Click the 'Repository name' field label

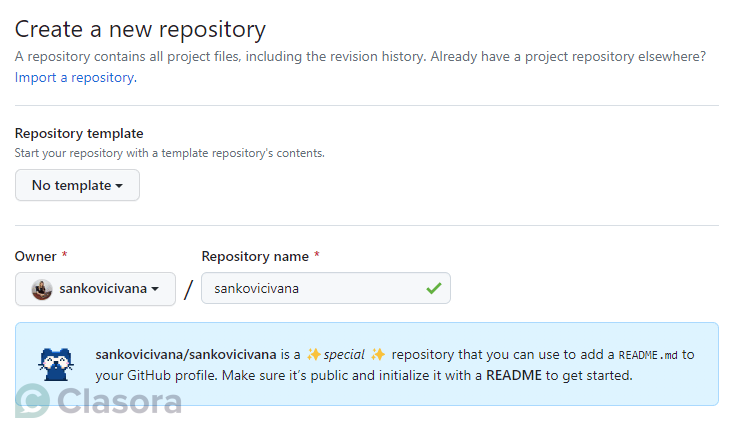tap(255, 256)
